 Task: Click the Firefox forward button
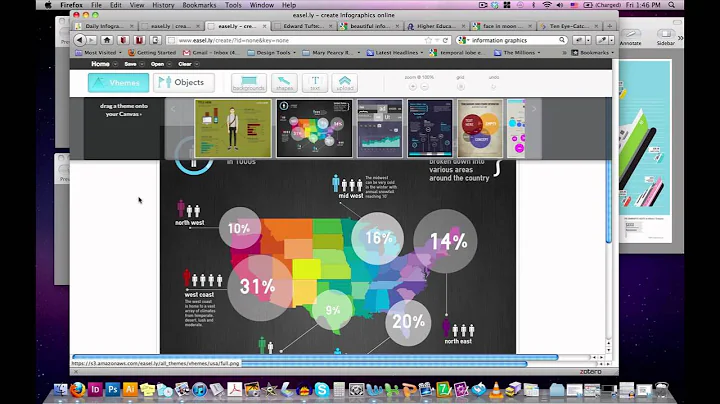(91, 40)
